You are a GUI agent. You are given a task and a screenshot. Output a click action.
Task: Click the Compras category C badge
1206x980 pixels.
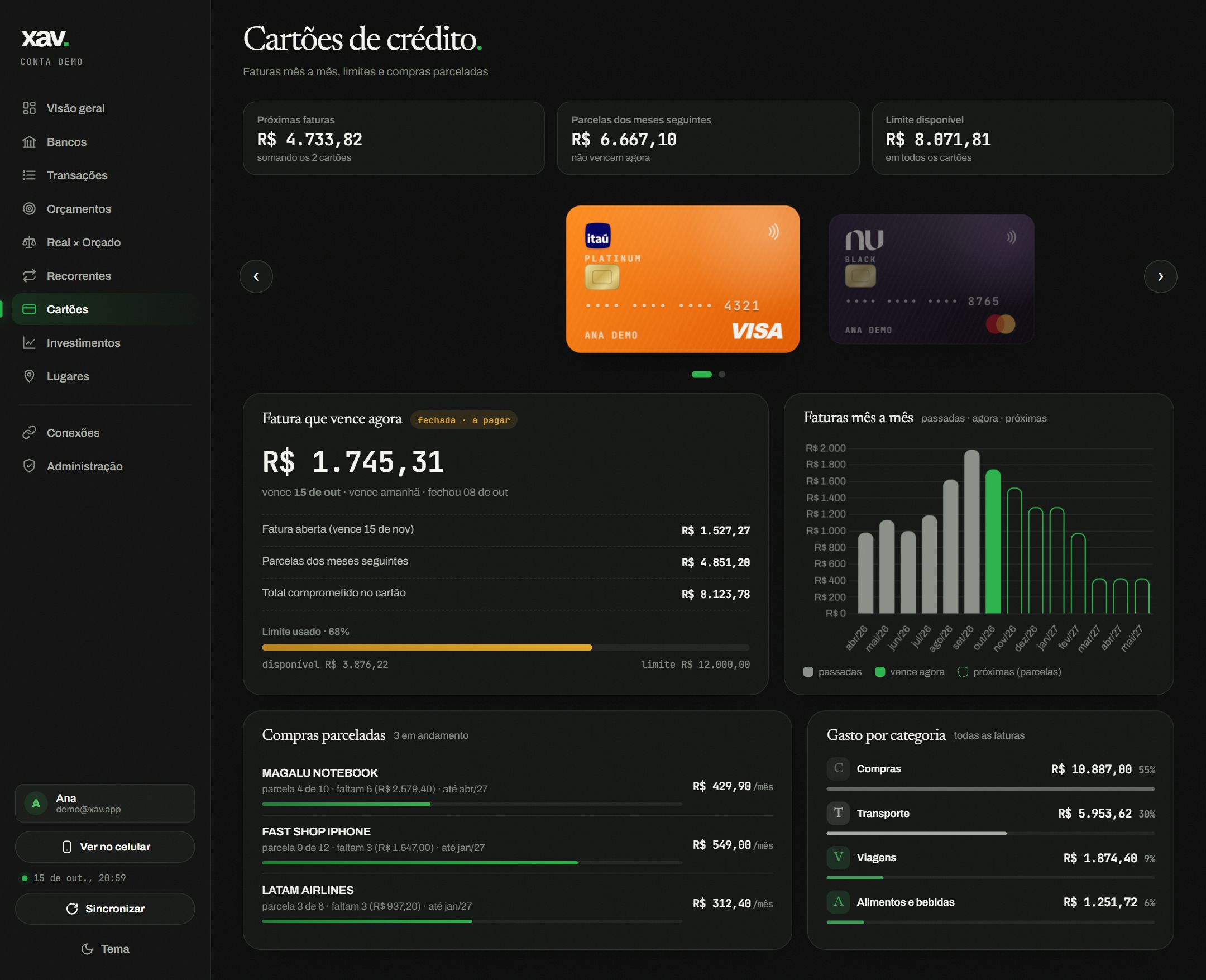[x=838, y=768]
